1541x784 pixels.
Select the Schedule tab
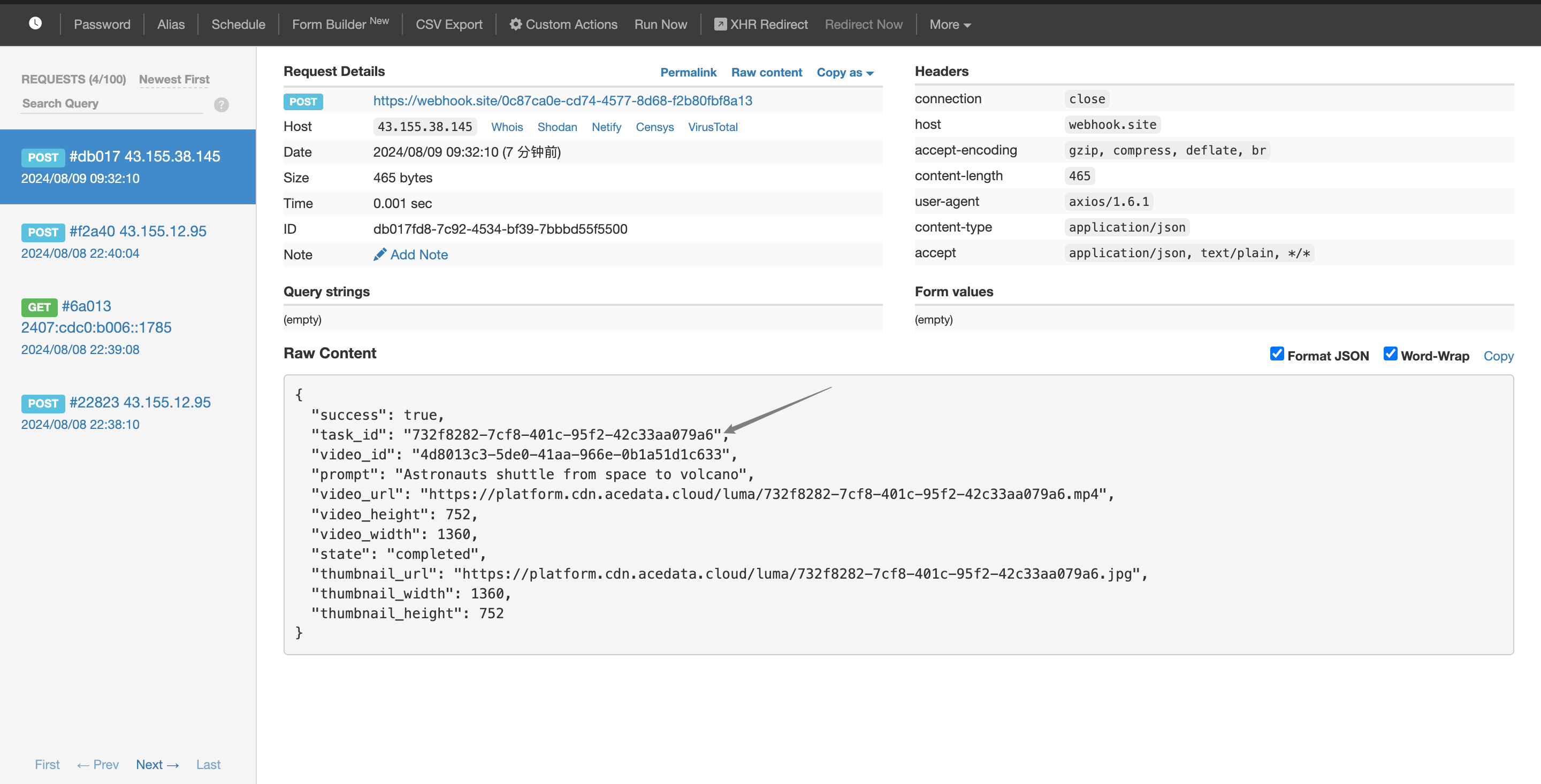[237, 24]
